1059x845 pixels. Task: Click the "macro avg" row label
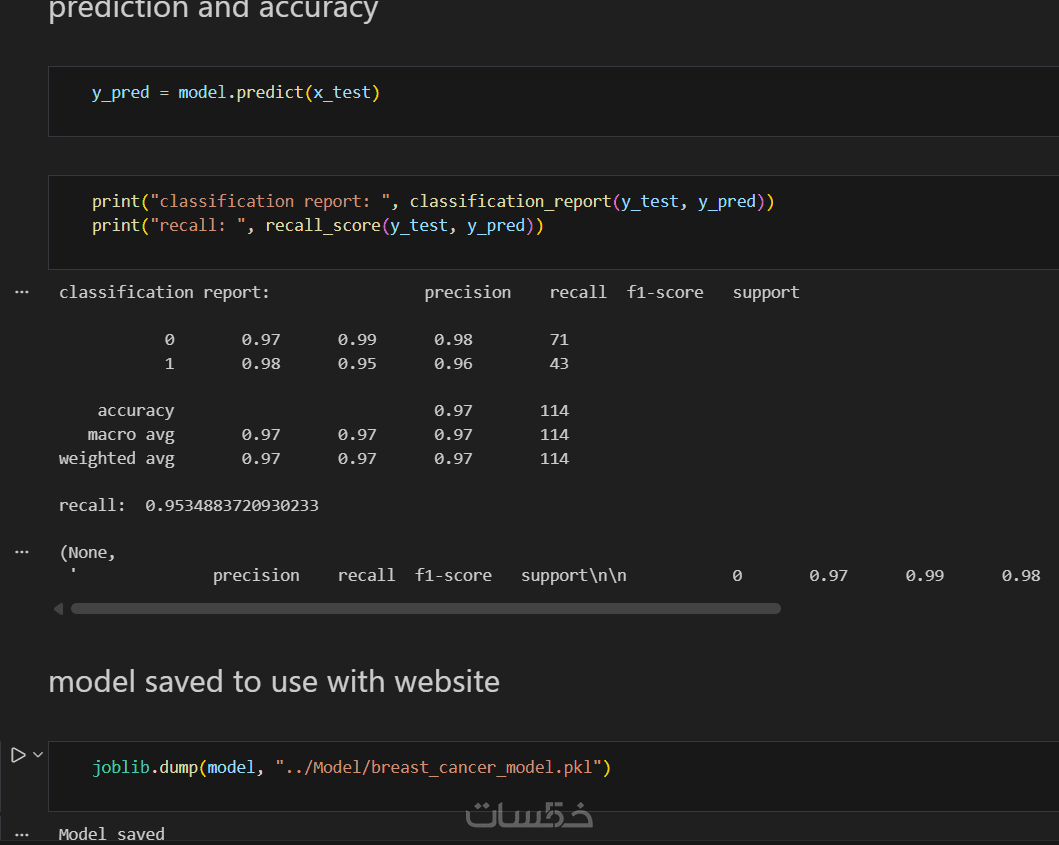coord(131,435)
